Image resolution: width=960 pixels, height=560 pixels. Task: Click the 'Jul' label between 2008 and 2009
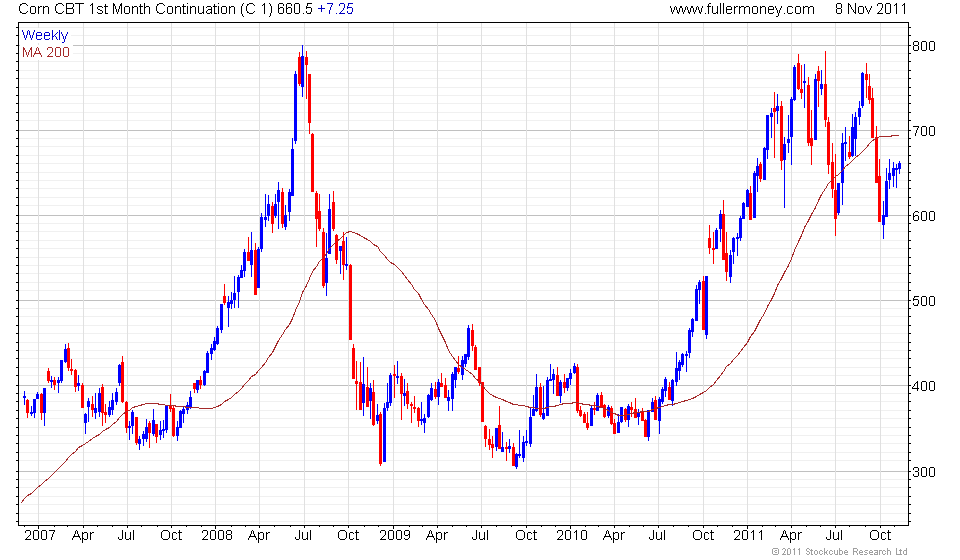click(303, 536)
